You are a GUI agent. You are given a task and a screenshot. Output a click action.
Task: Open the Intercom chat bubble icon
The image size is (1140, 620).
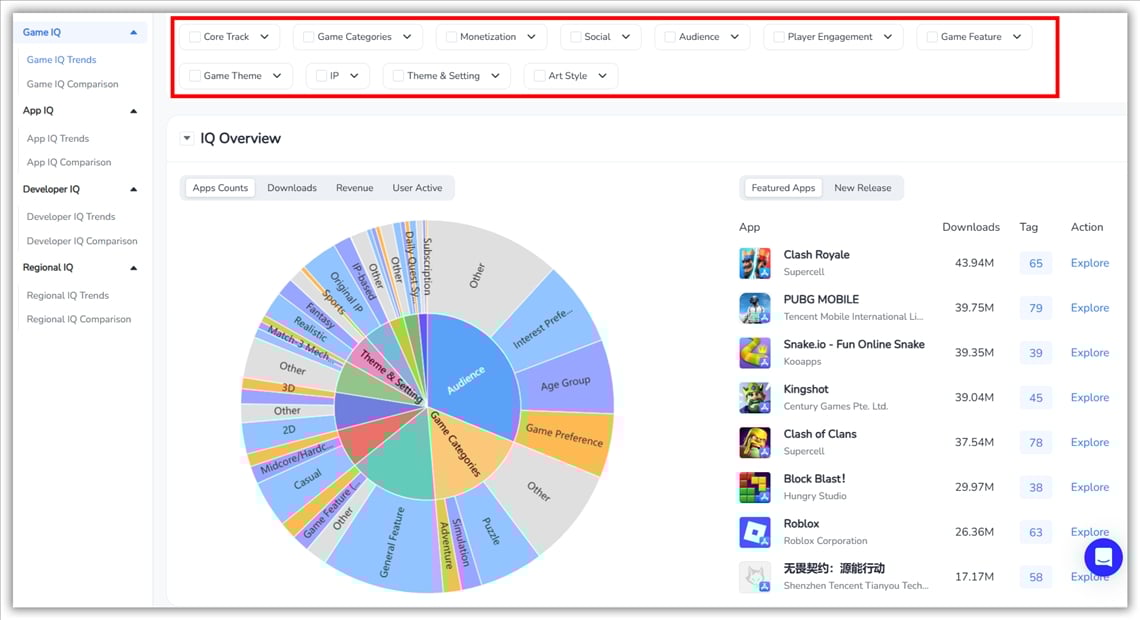[x=1103, y=557]
